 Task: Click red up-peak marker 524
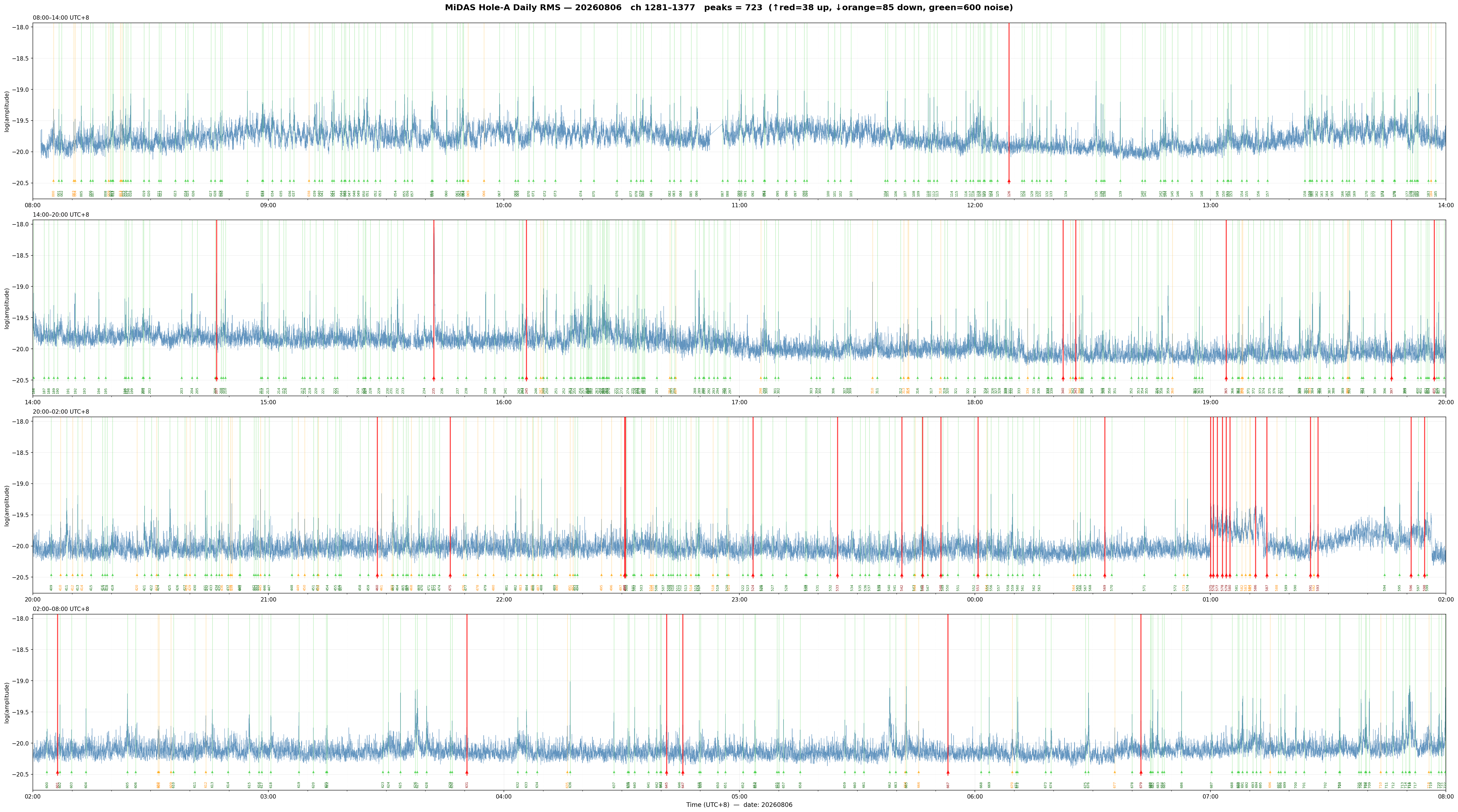pos(753,575)
